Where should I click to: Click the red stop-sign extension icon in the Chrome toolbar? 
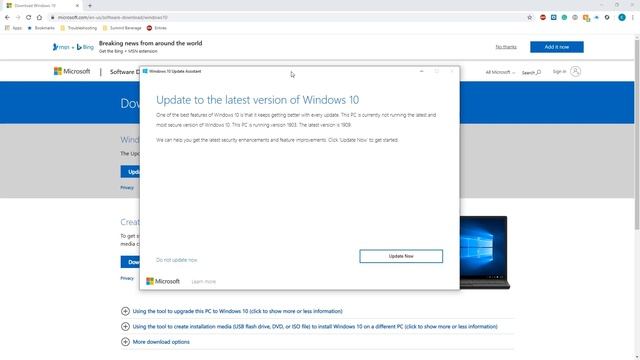542,17
